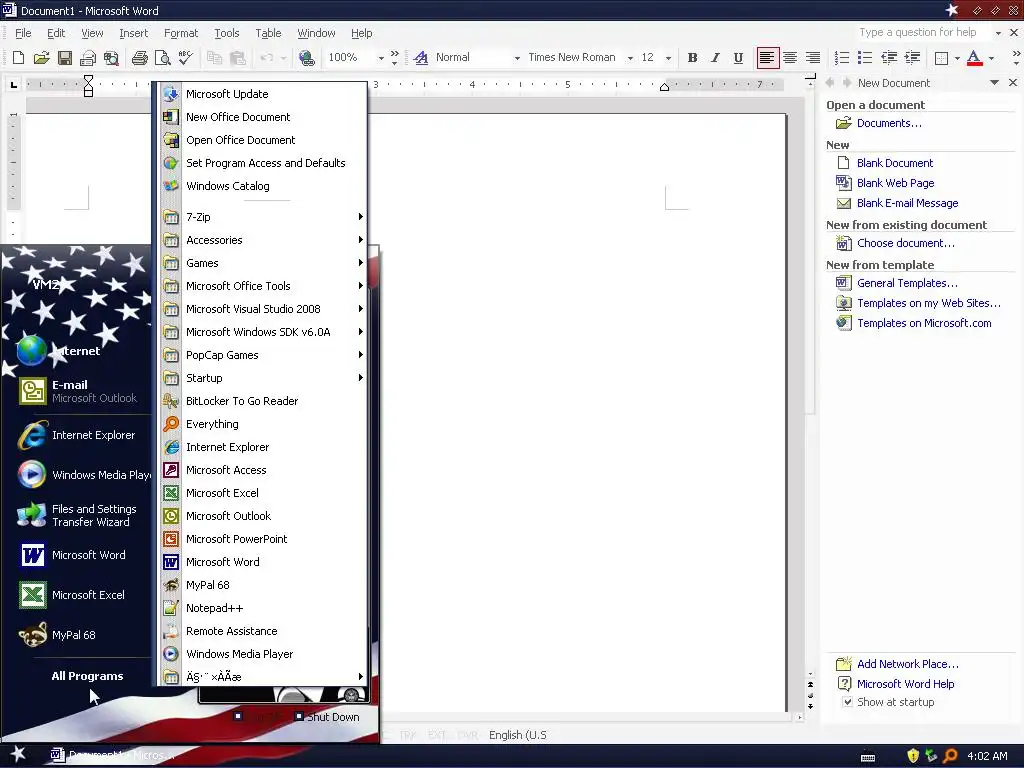Select Center paragraph alignment
The height and width of the screenshot is (768, 1024).
click(790, 57)
